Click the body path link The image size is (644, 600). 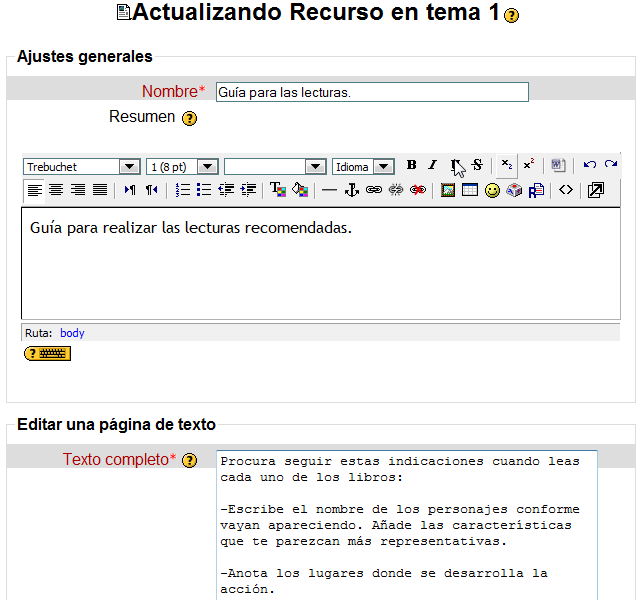(72, 333)
